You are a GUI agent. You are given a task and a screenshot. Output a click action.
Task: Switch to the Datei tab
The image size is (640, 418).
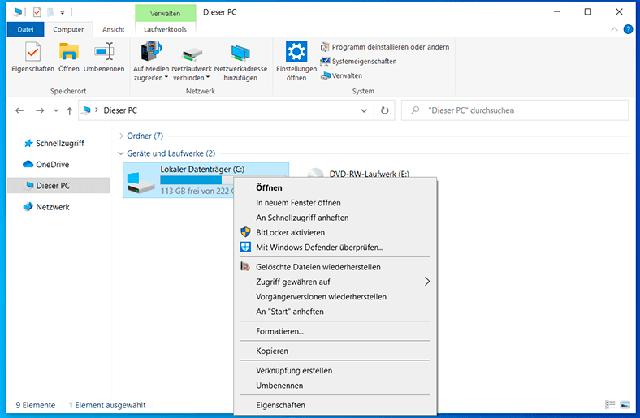pyautogui.click(x=25, y=29)
